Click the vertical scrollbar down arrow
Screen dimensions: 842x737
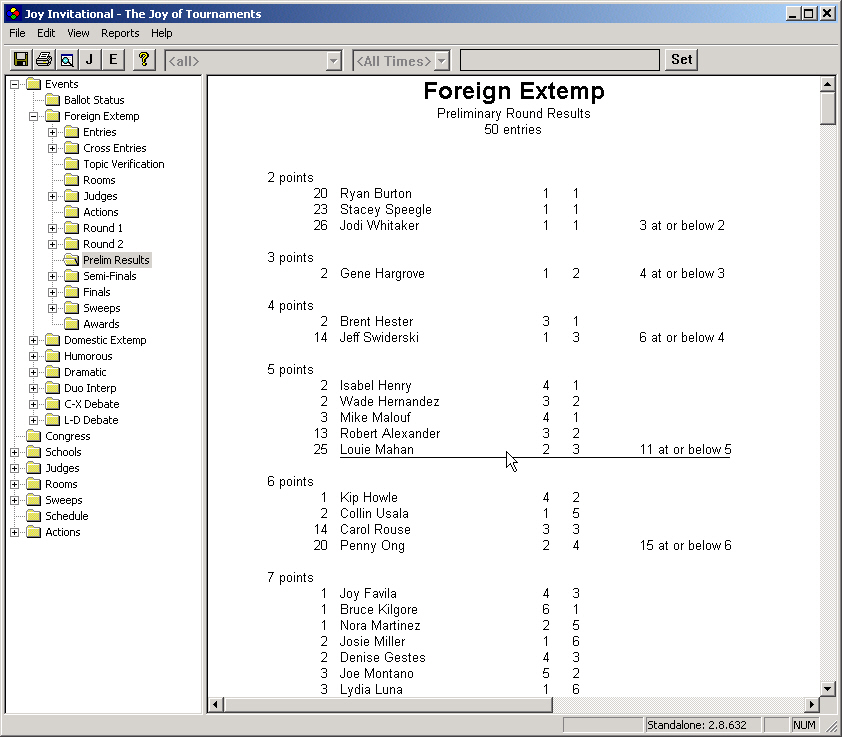pos(827,688)
